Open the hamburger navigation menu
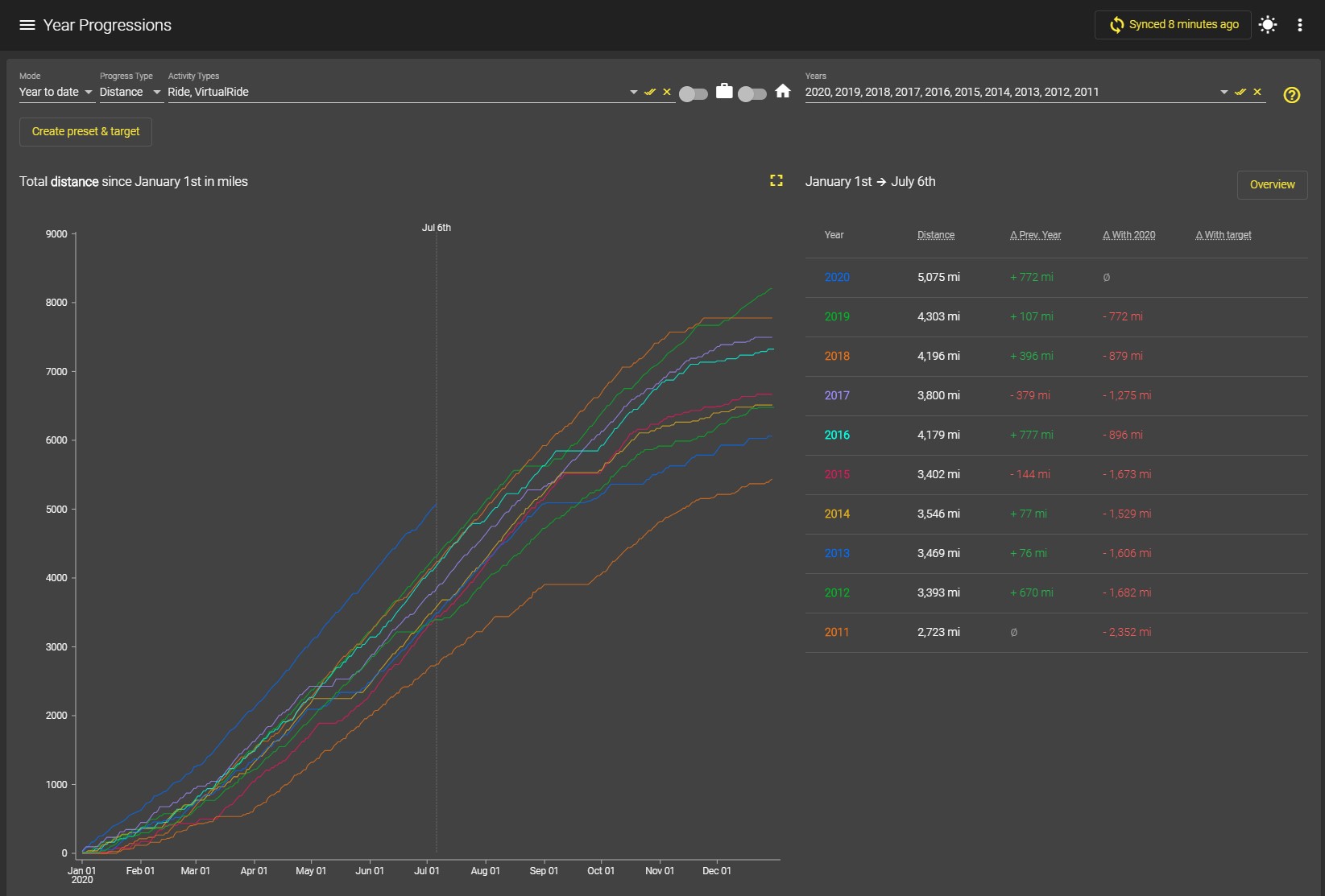The height and width of the screenshot is (896, 1325). coord(27,25)
